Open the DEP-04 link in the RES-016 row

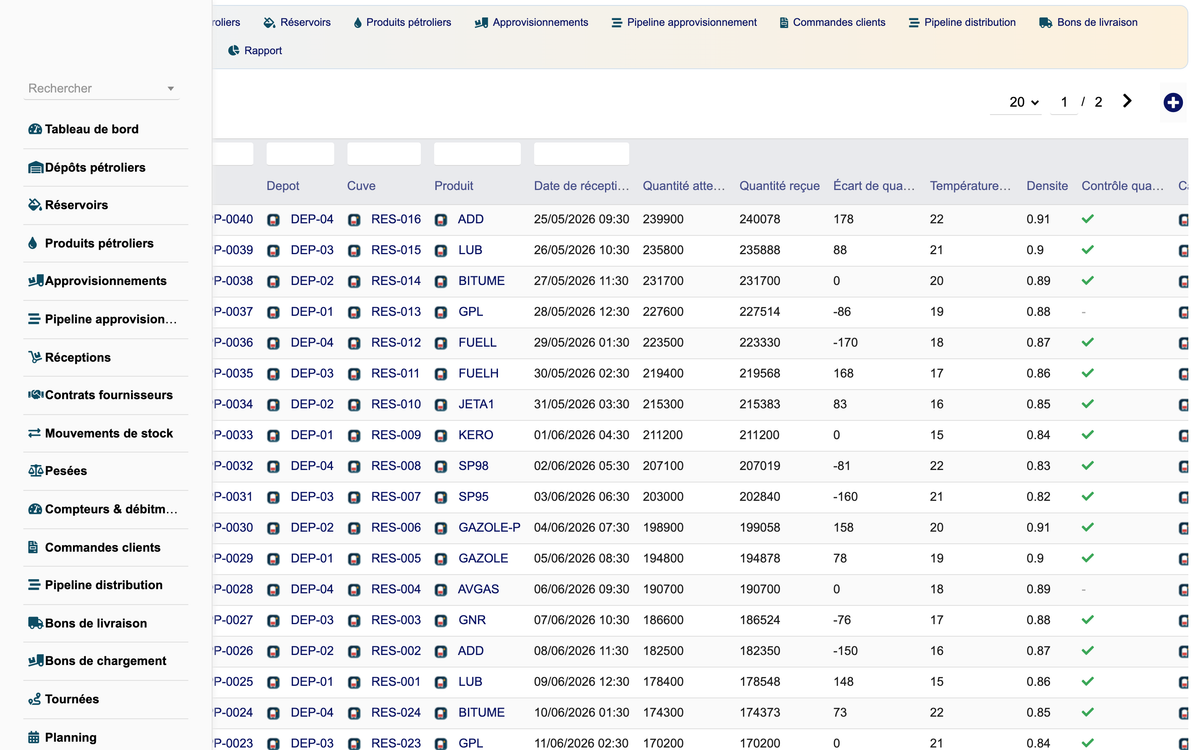click(312, 219)
